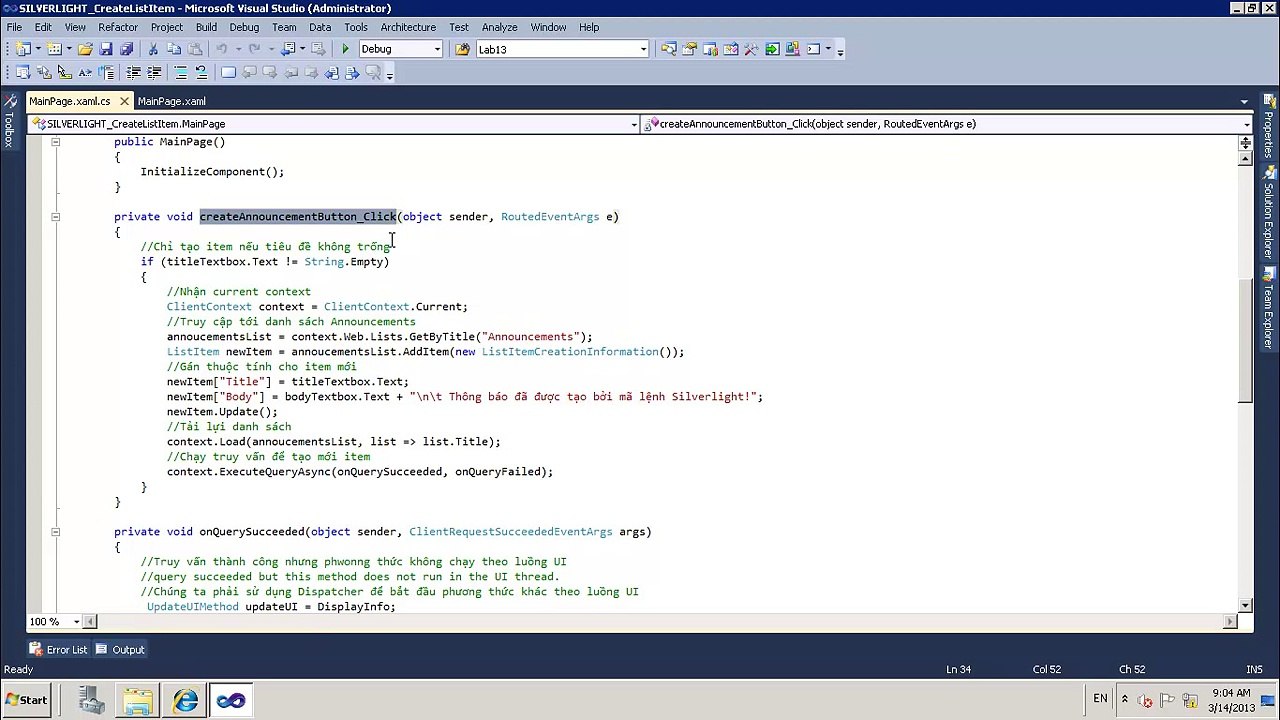Open the Refactor menu
Image resolution: width=1280 pixels, height=720 pixels.
tap(117, 27)
